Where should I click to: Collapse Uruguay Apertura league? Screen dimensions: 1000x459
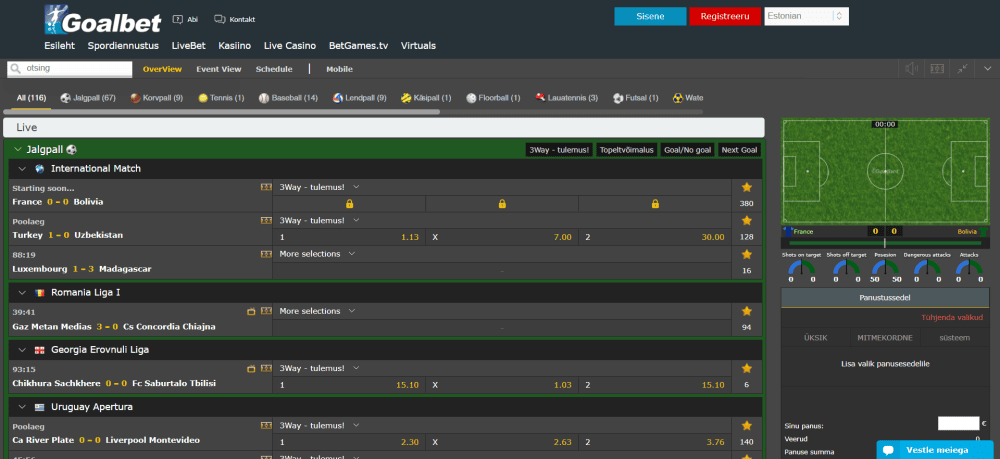point(22,407)
